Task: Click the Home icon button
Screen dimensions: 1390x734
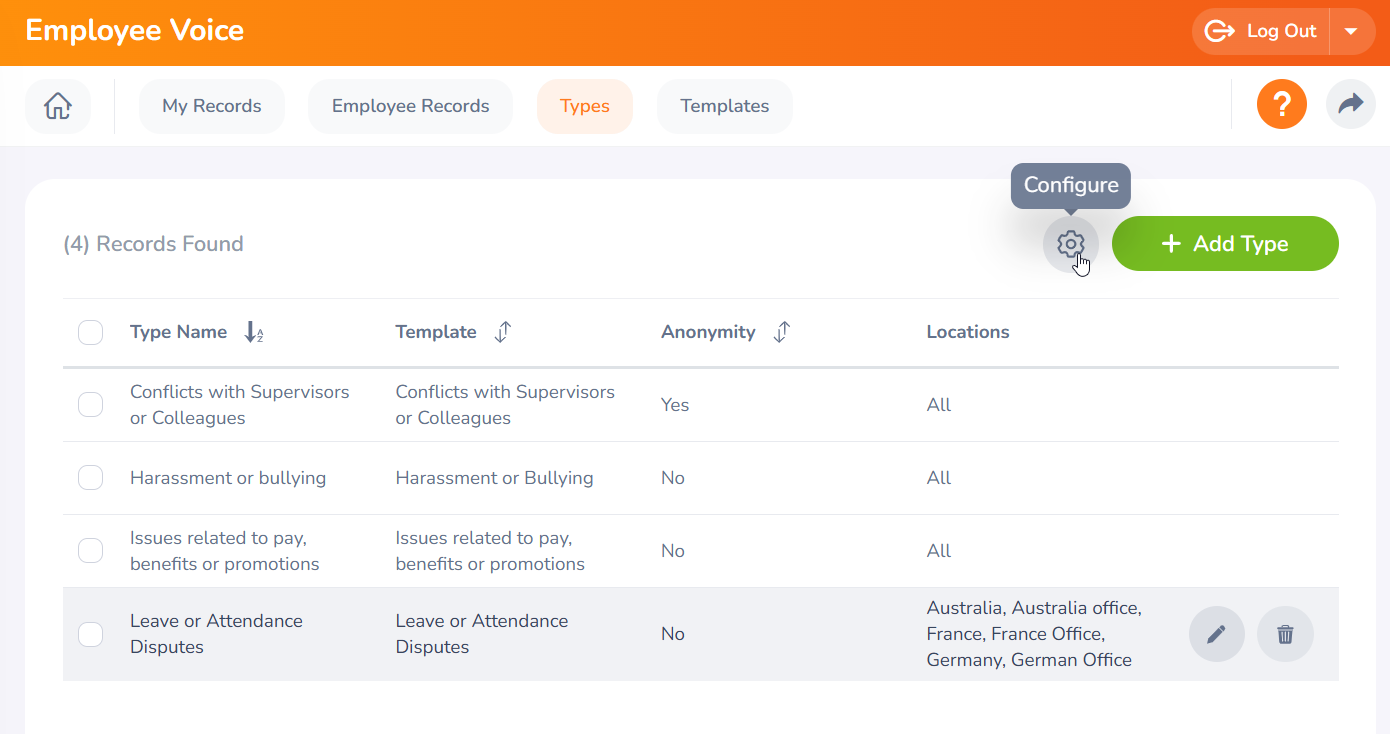Action: [58, 106]
